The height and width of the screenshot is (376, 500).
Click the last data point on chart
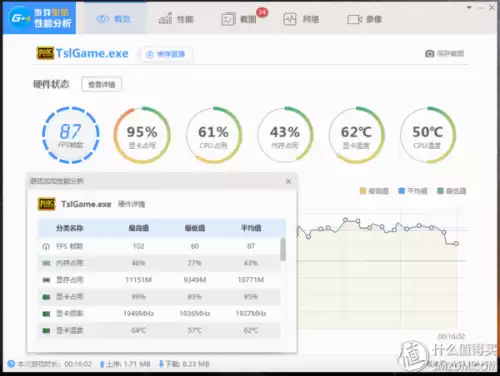456,244
